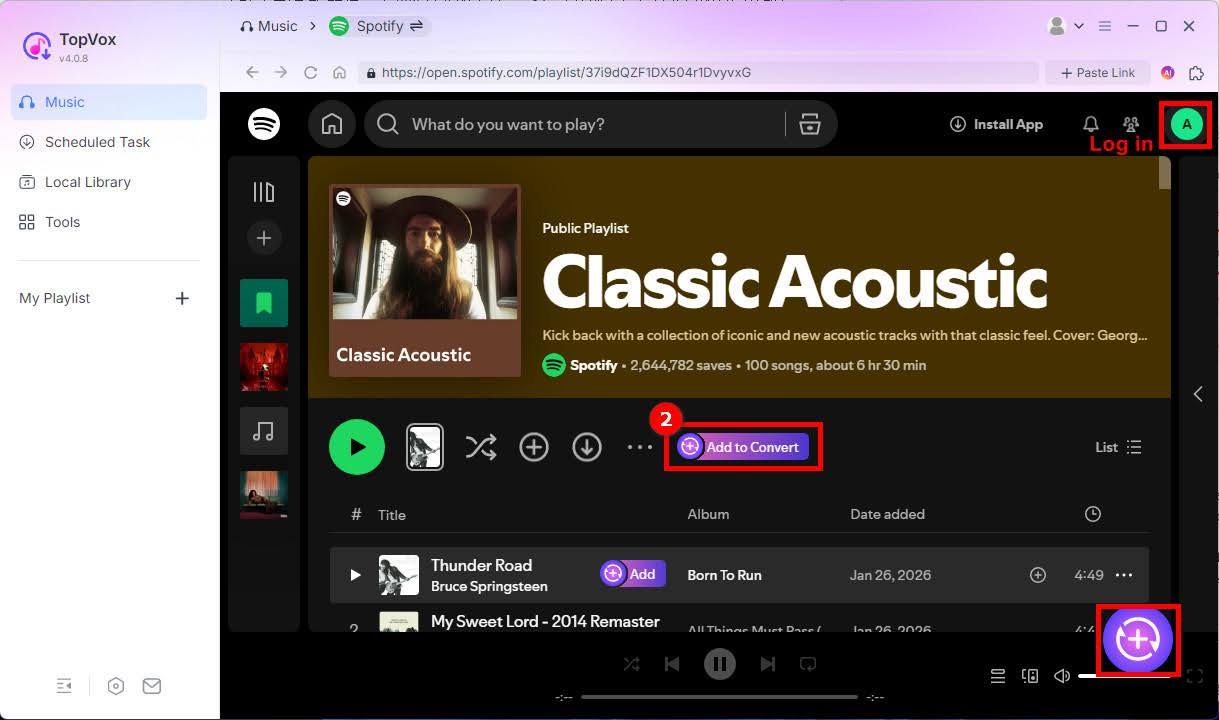
Task: Click the notifications bell icon
Action: click(x=1090, y=123)
